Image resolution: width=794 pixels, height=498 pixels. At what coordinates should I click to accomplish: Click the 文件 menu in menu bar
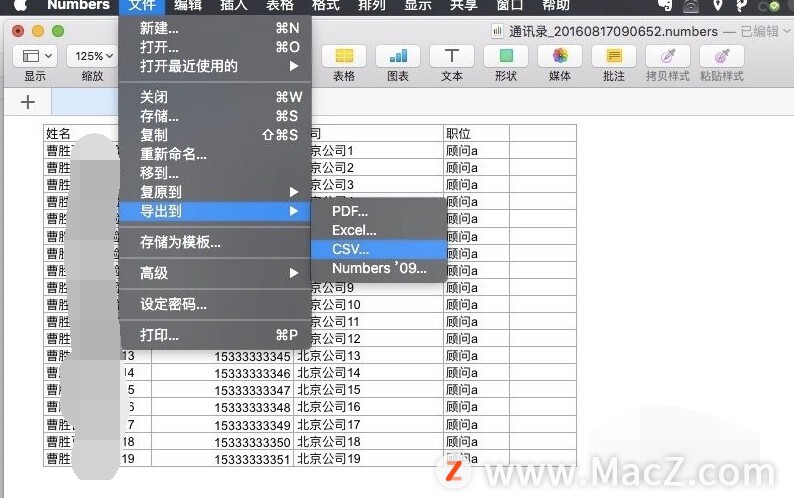pos(142,5)
